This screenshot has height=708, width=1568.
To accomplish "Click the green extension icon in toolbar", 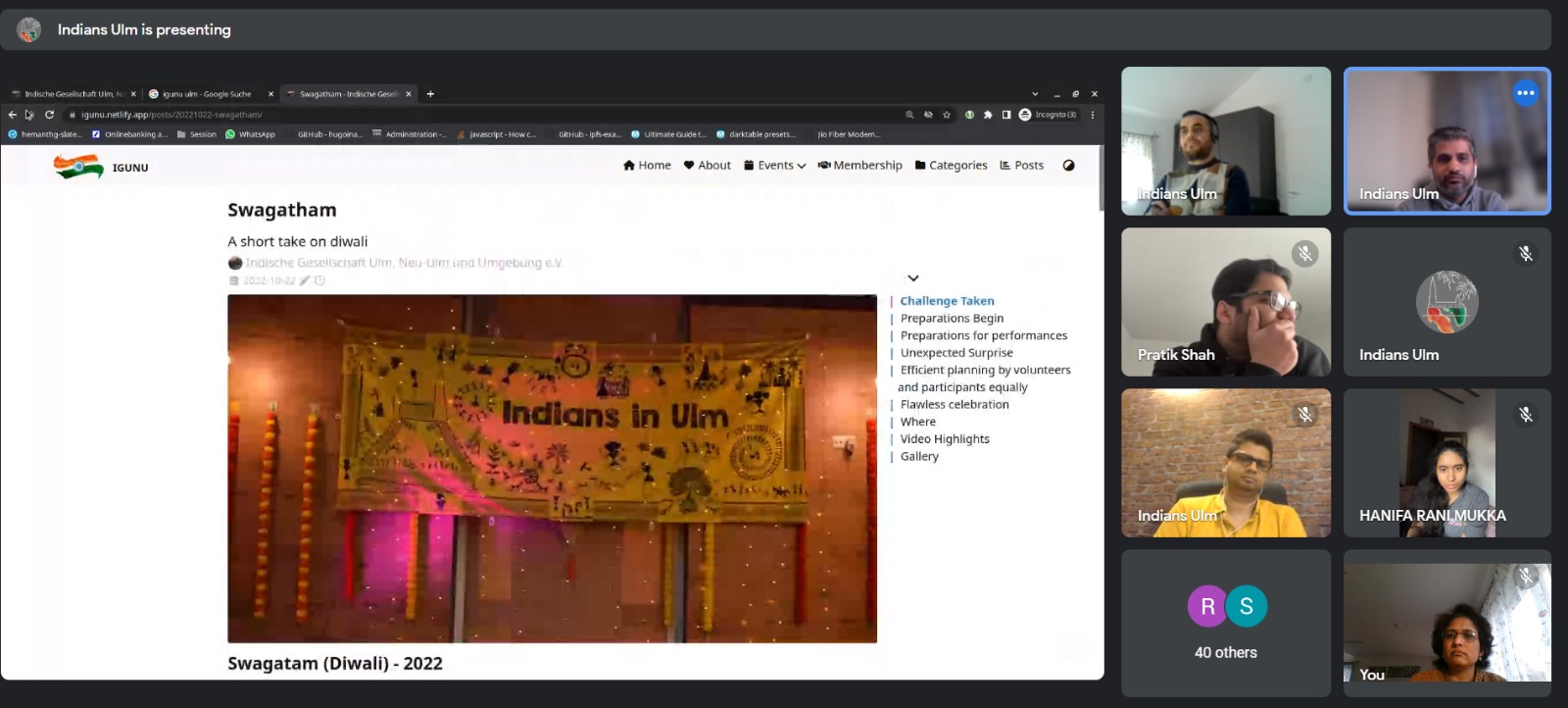I will pyautogui.click(x=969, y=115).
